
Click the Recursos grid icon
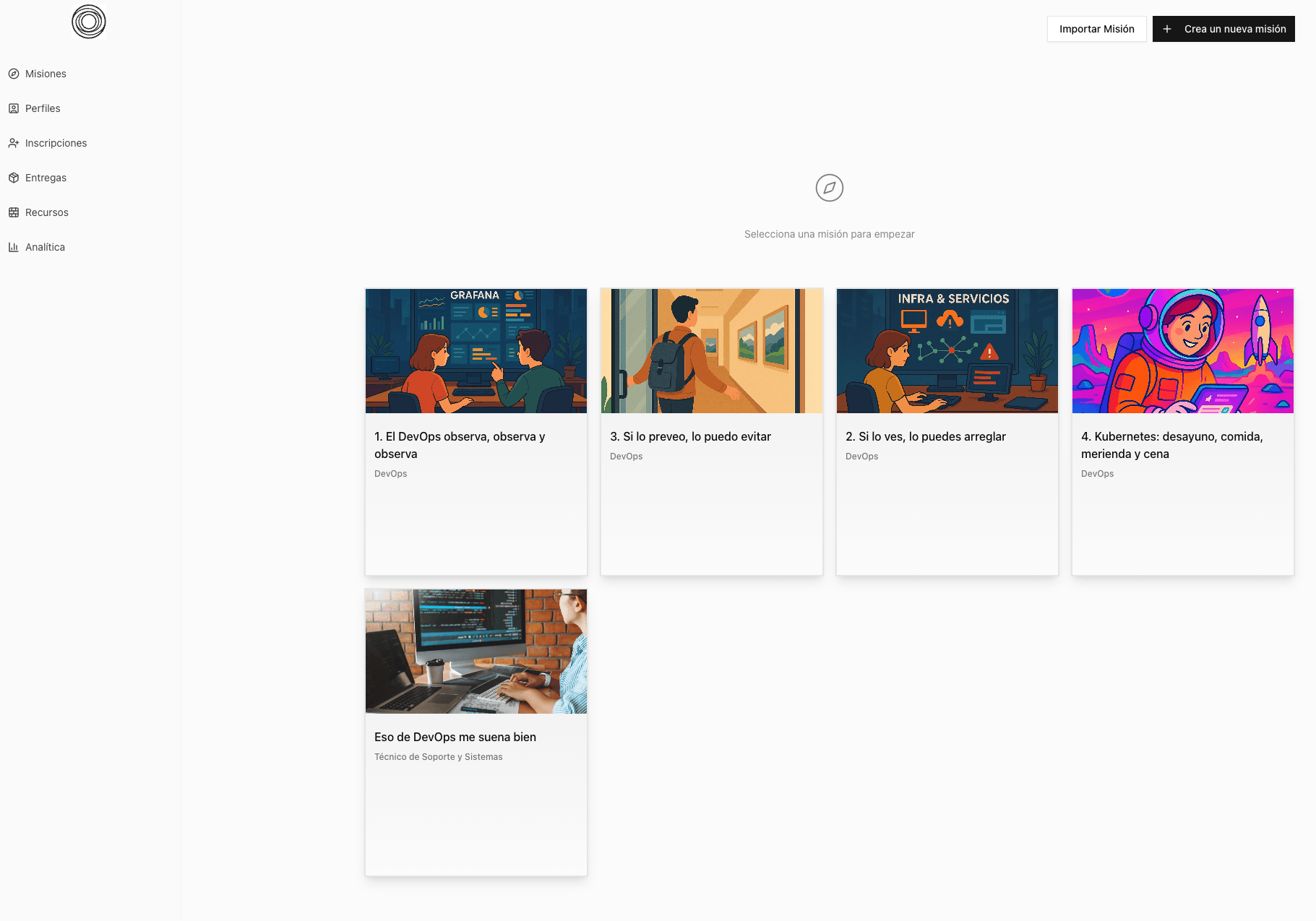(x=14, y=212)
